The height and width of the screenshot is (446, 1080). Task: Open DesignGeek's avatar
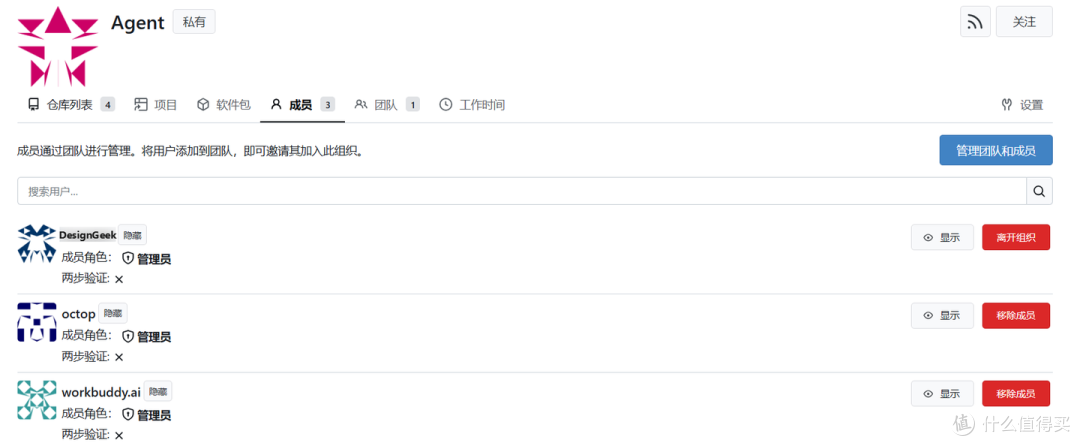click(37, 244)
